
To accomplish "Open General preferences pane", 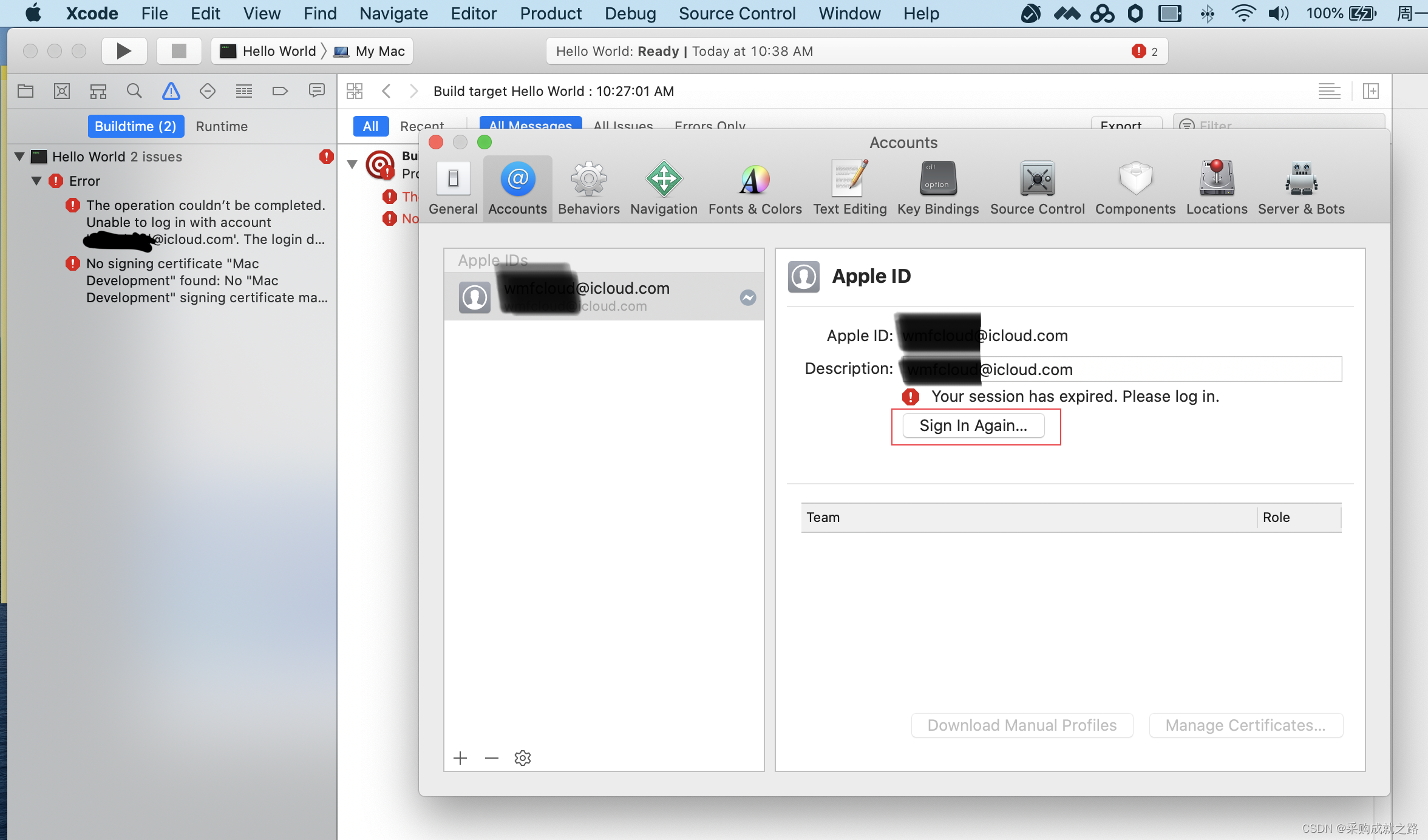I will tap(453, 188).
